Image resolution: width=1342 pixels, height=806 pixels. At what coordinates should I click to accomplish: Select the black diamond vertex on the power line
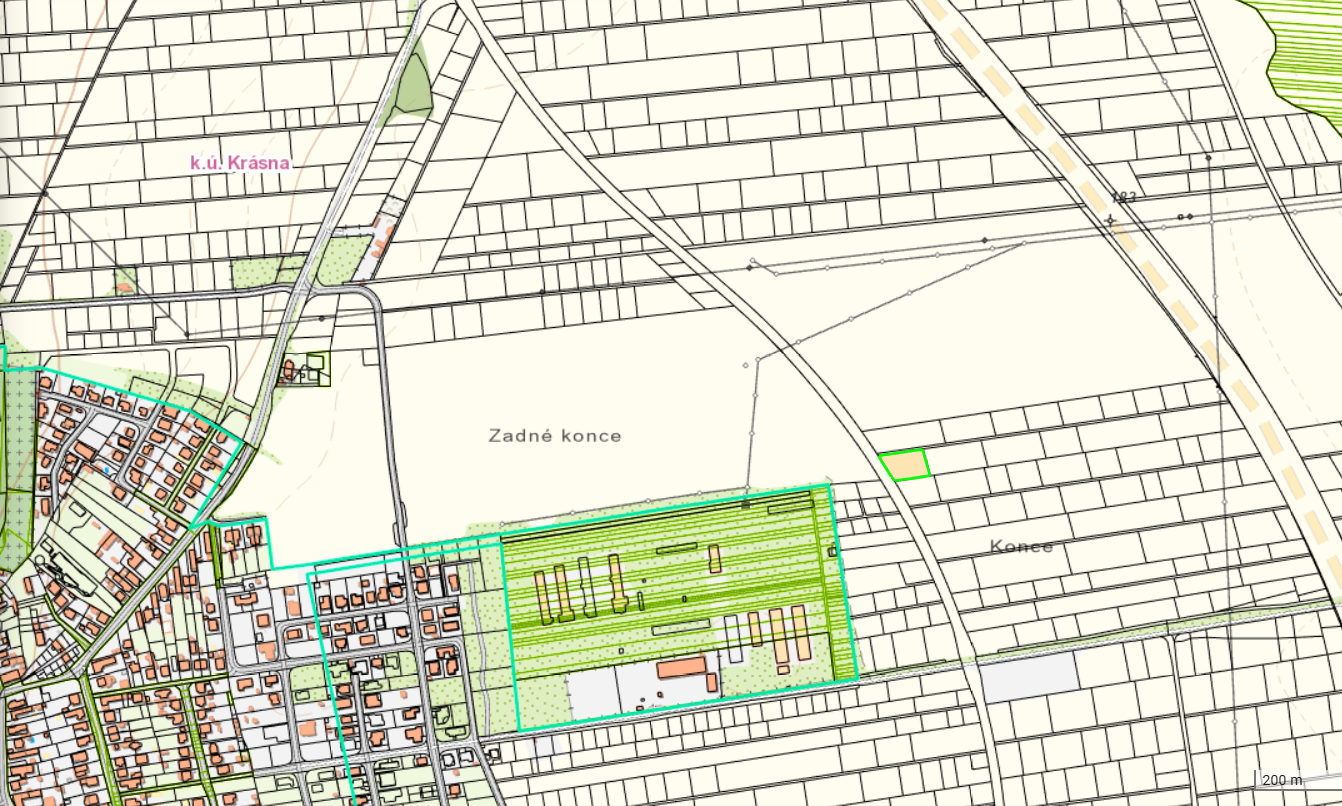tap(984, 240)
